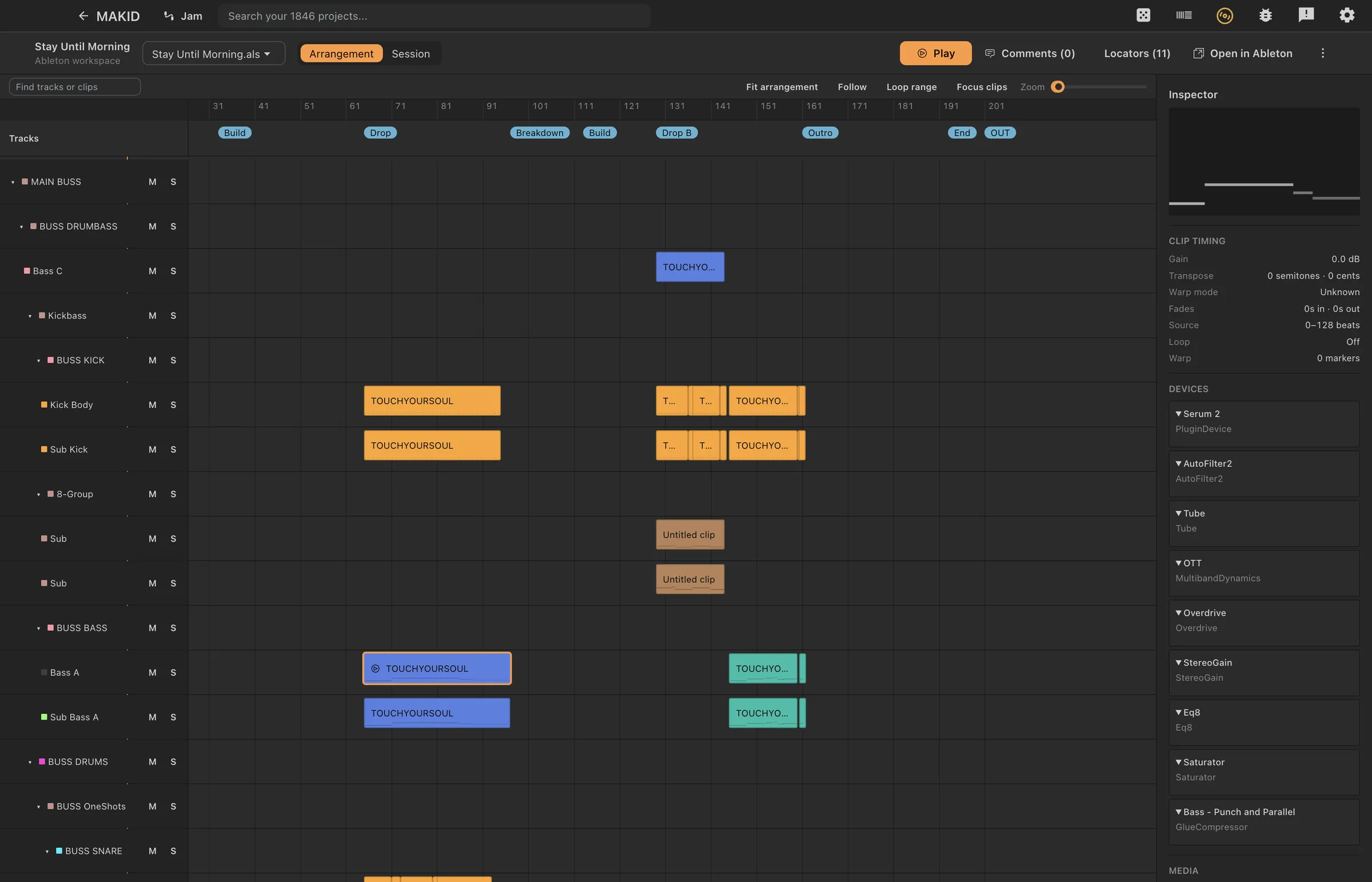Solo the Bass C track

click(173, 271)
